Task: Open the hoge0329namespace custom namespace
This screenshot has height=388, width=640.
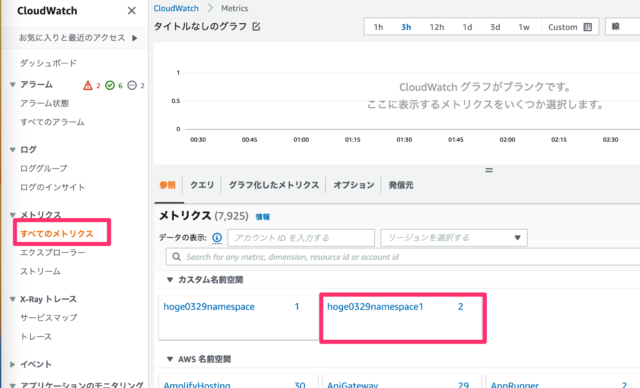Action: (x=209, y=307)
